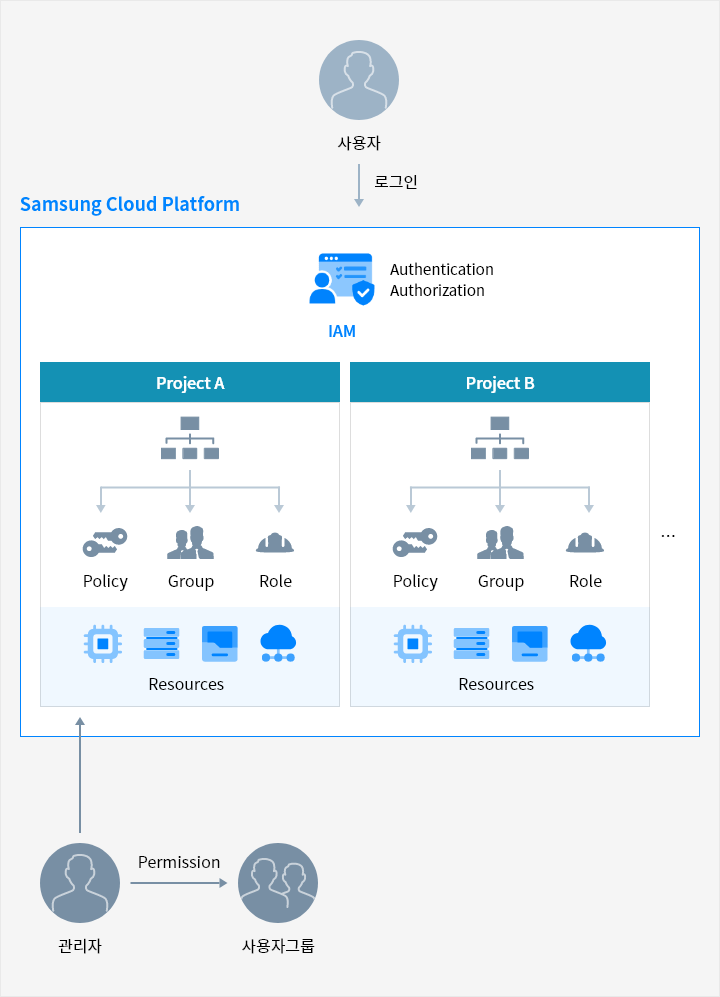Click the Authentication text

point(441,270)
